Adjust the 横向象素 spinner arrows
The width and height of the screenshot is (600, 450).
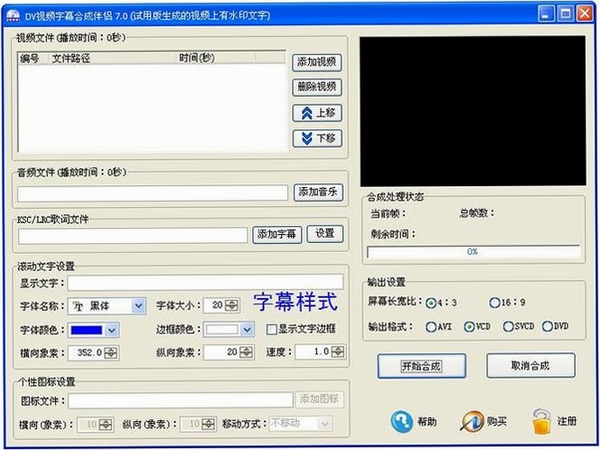pyautogui.click(x=111, y=353)
